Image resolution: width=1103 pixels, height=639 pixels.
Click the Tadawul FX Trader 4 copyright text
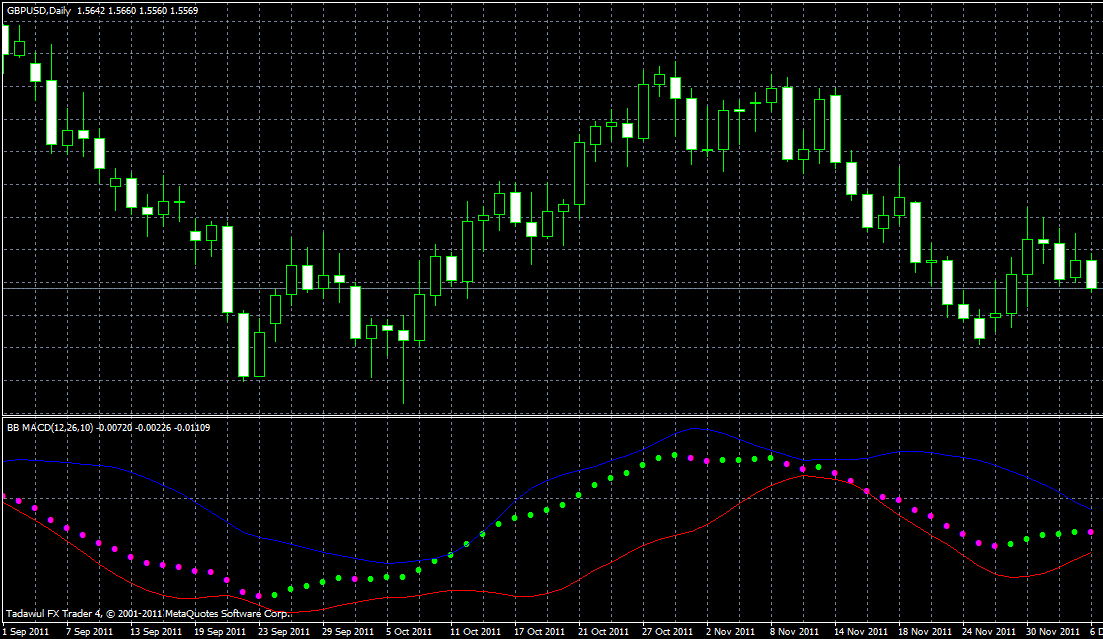pyautogui.click(x=148, y=614)
